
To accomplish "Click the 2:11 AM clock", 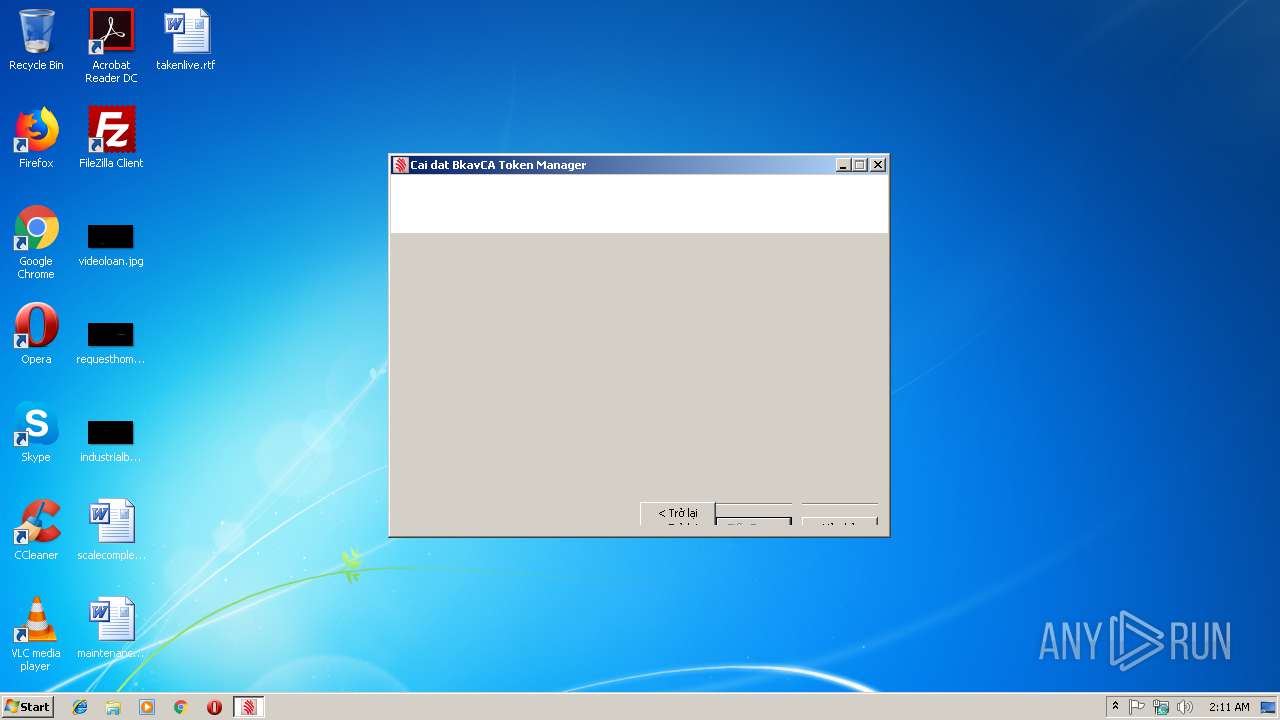I will point(1229,707).
